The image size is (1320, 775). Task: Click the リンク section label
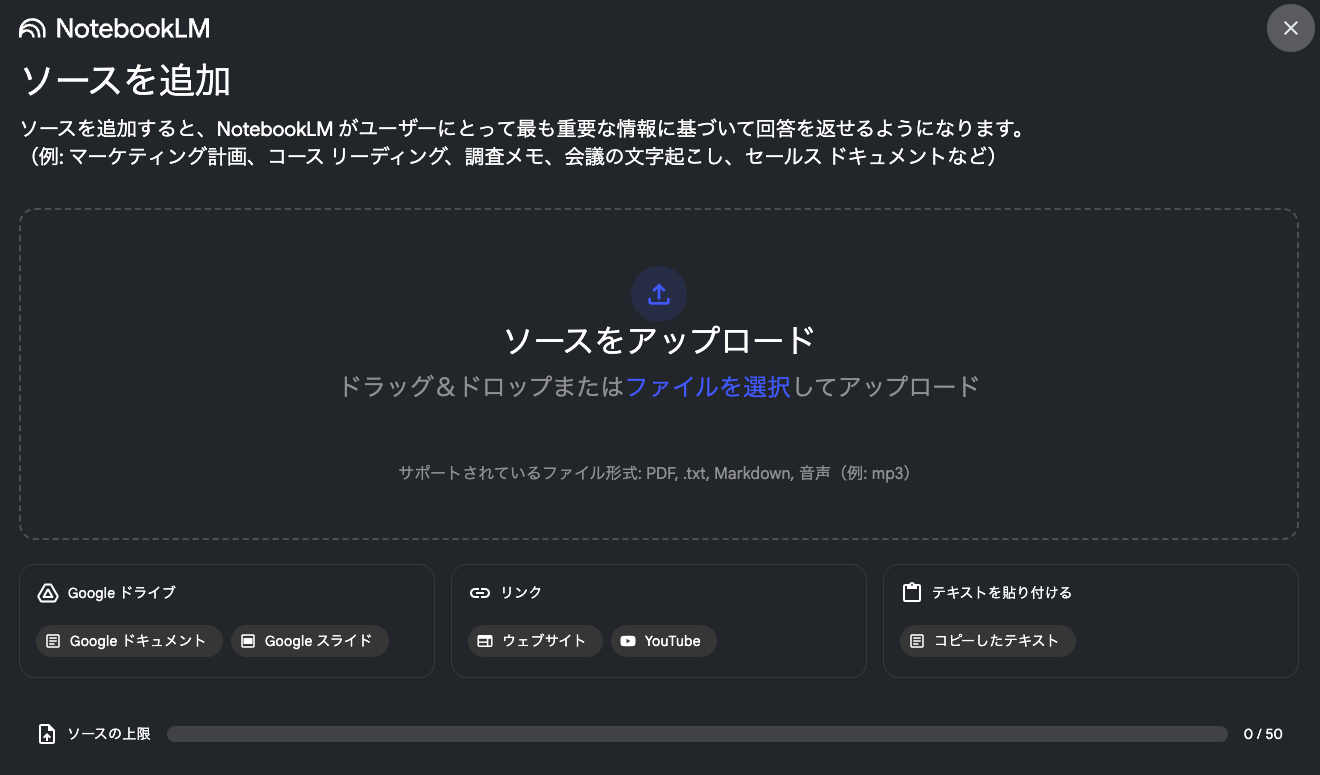(x=521, y=593)
